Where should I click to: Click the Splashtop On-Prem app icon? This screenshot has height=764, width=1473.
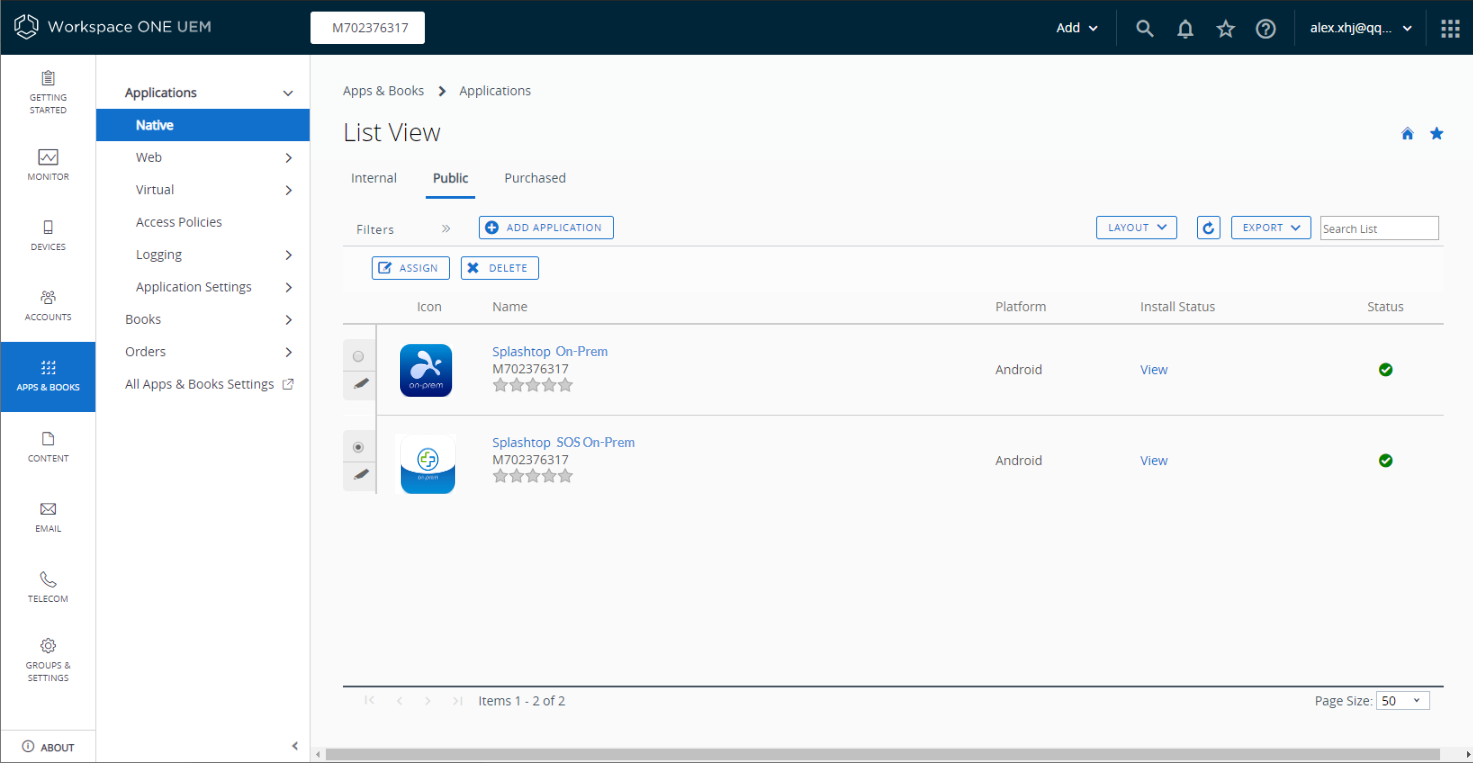[x=426, y=370]
